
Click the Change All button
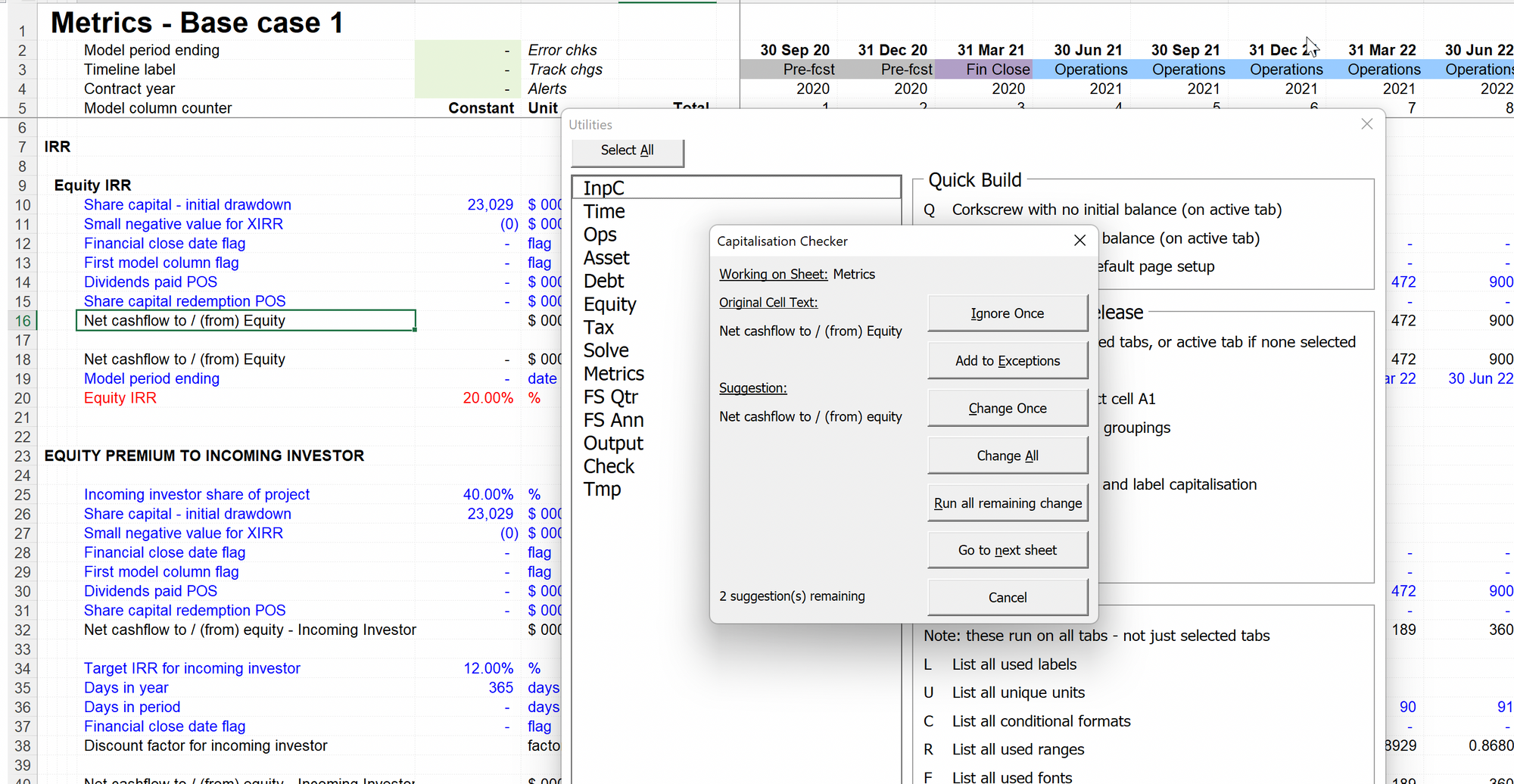pos(1008,456)
